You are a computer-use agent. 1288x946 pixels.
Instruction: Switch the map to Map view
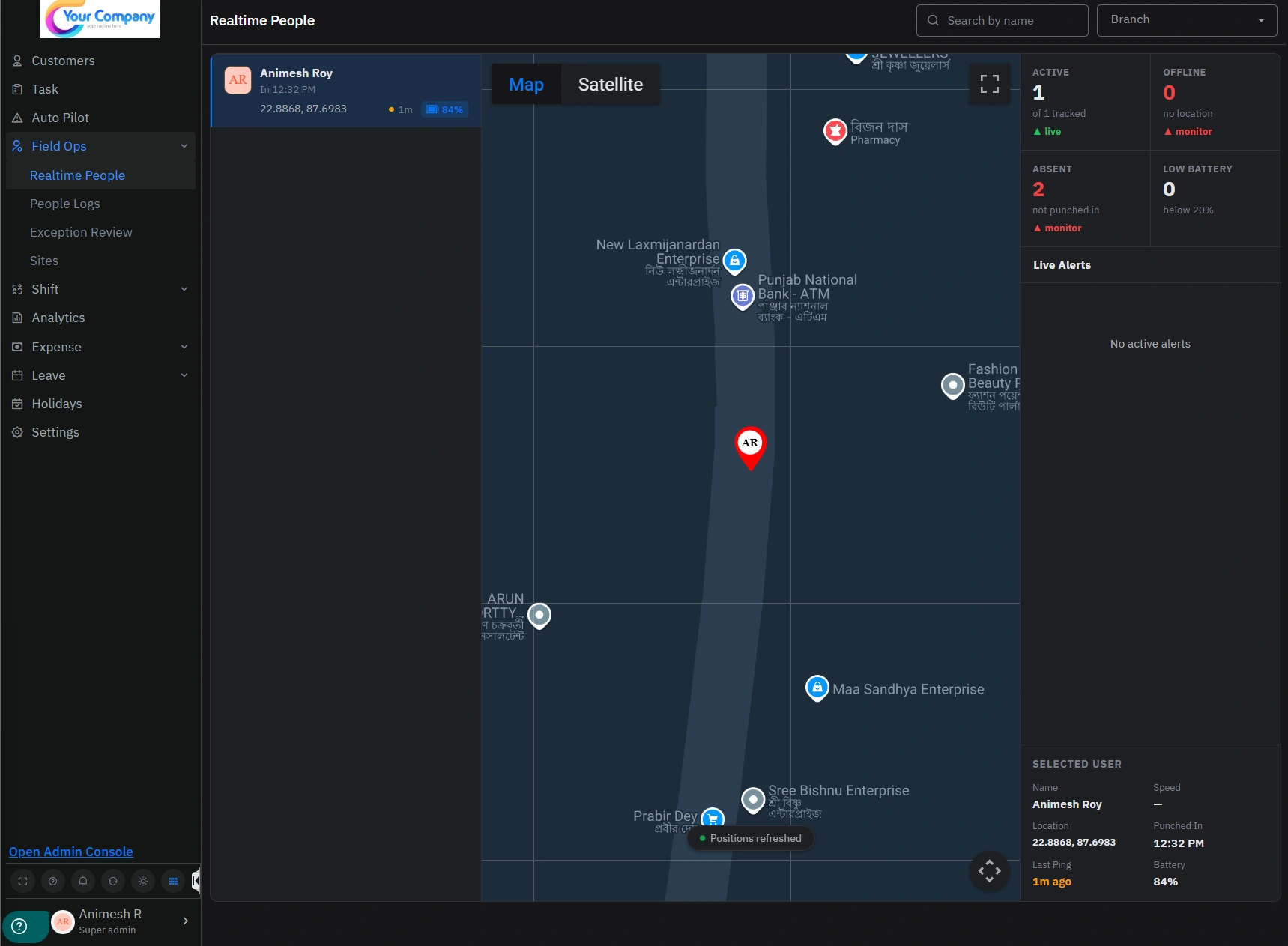point(526,85)
